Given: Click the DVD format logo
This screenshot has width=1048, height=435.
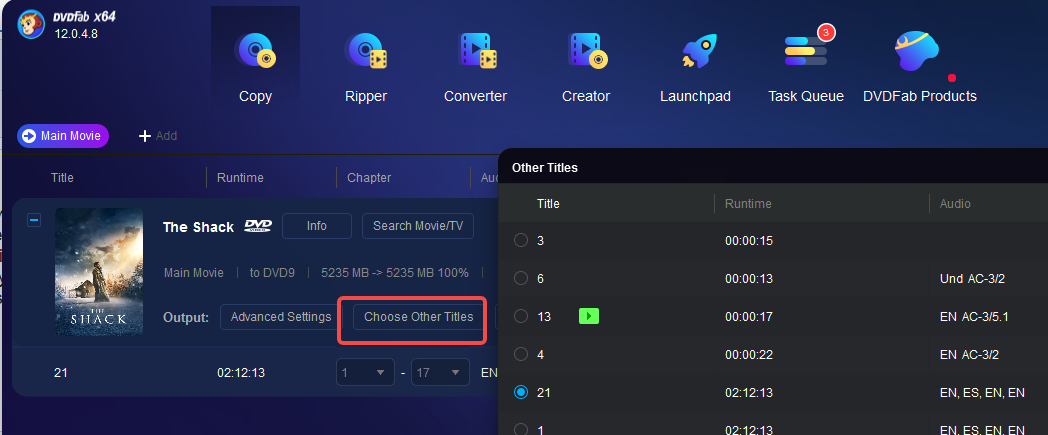Looking at the screenshot, I should pos(258,226).
